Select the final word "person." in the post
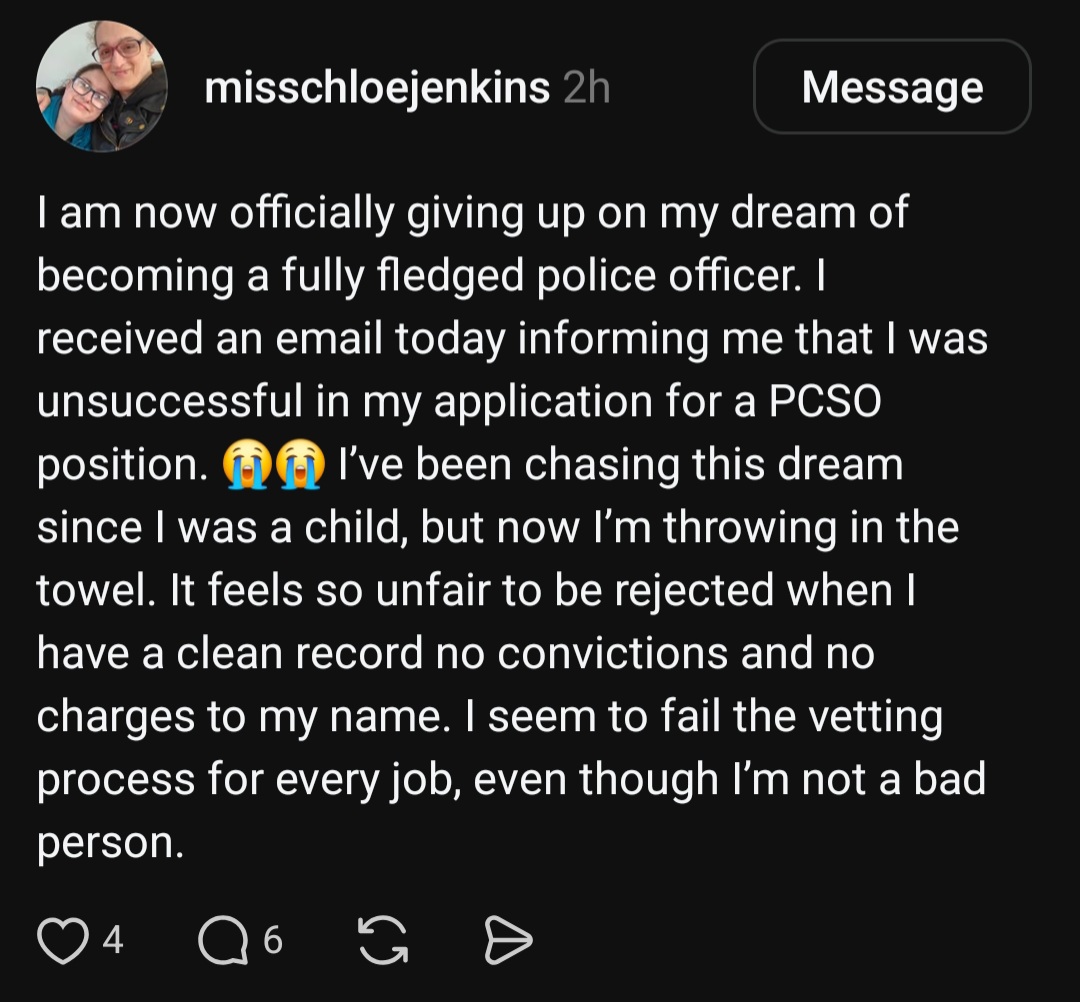This screenshot has height=1002, width=1080. (110, 844)
